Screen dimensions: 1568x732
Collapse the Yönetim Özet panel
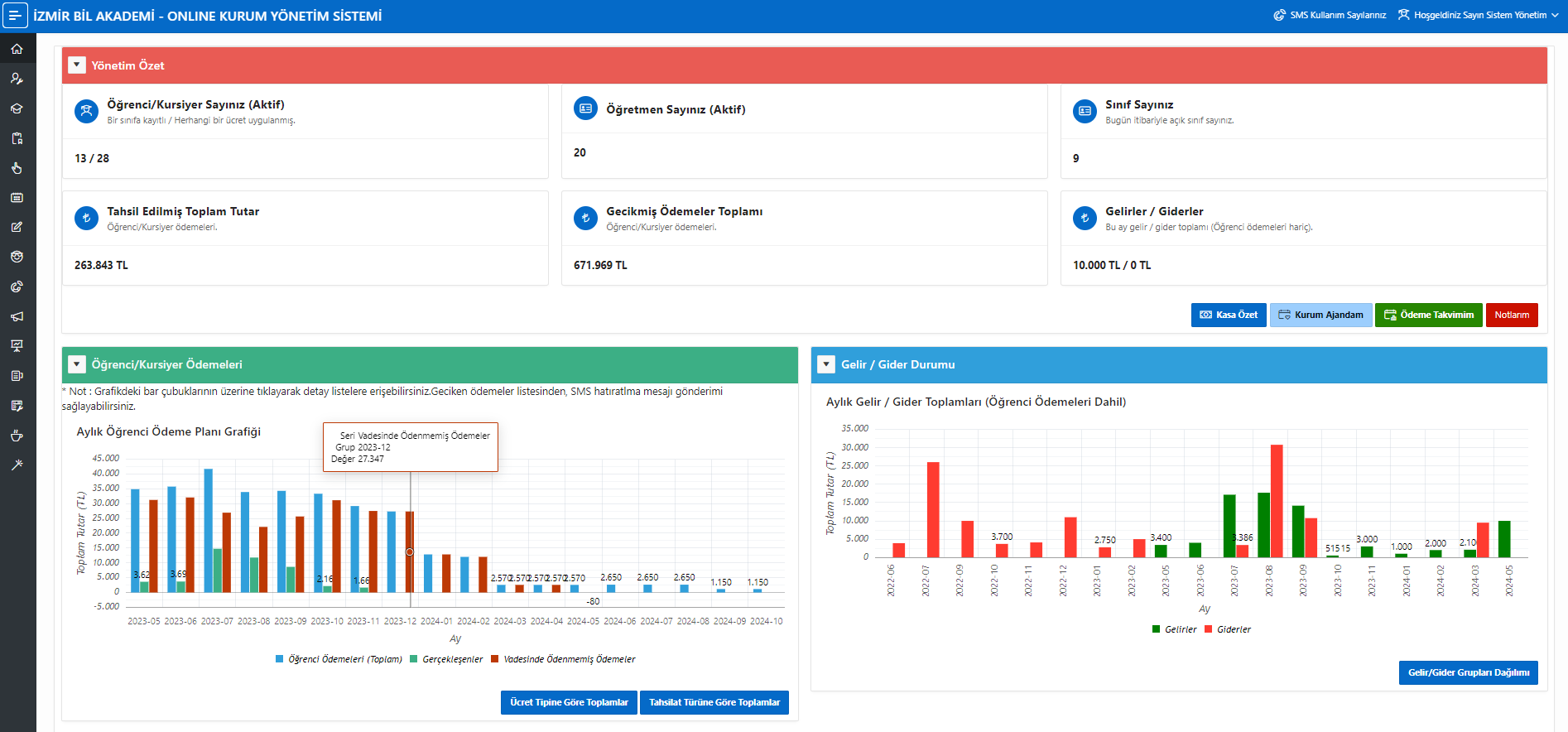77,65
